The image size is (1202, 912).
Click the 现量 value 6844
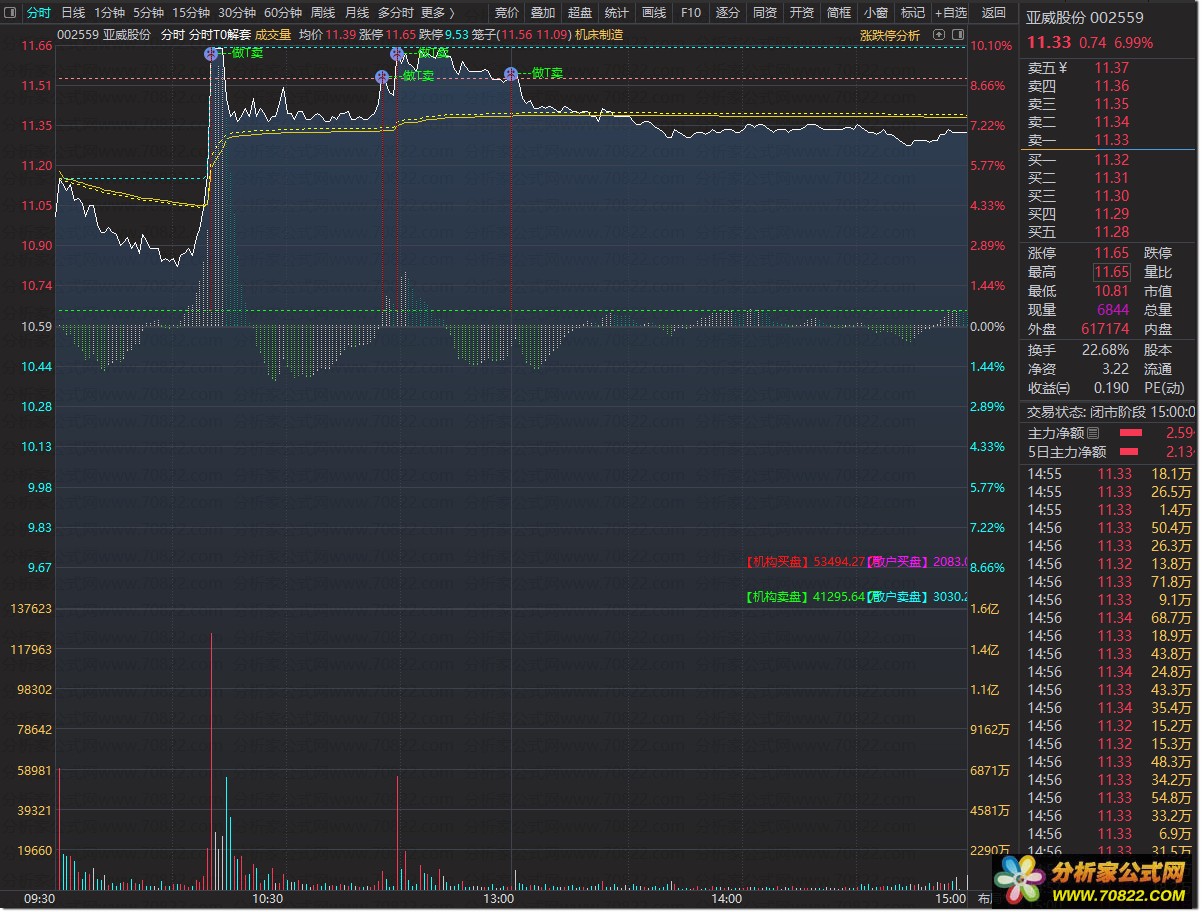click(x=1113, y=310)
